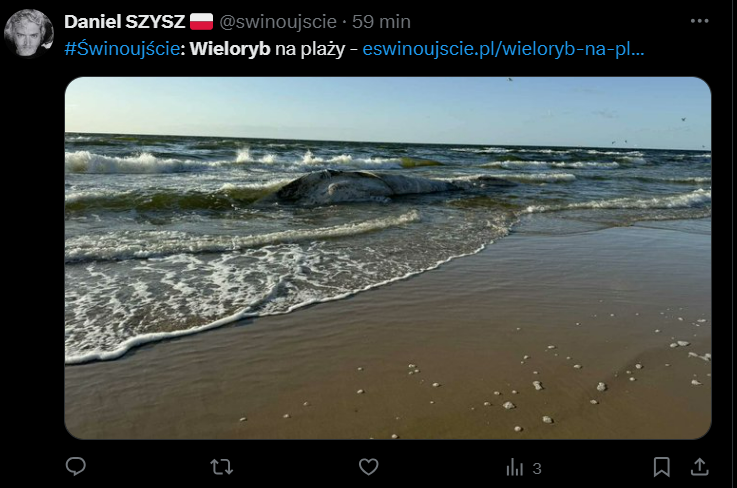Viewport: 737px width, 488px height.
Task: Enlarge the beach photo at the sandy foreground
Action: tap(470, 376)
